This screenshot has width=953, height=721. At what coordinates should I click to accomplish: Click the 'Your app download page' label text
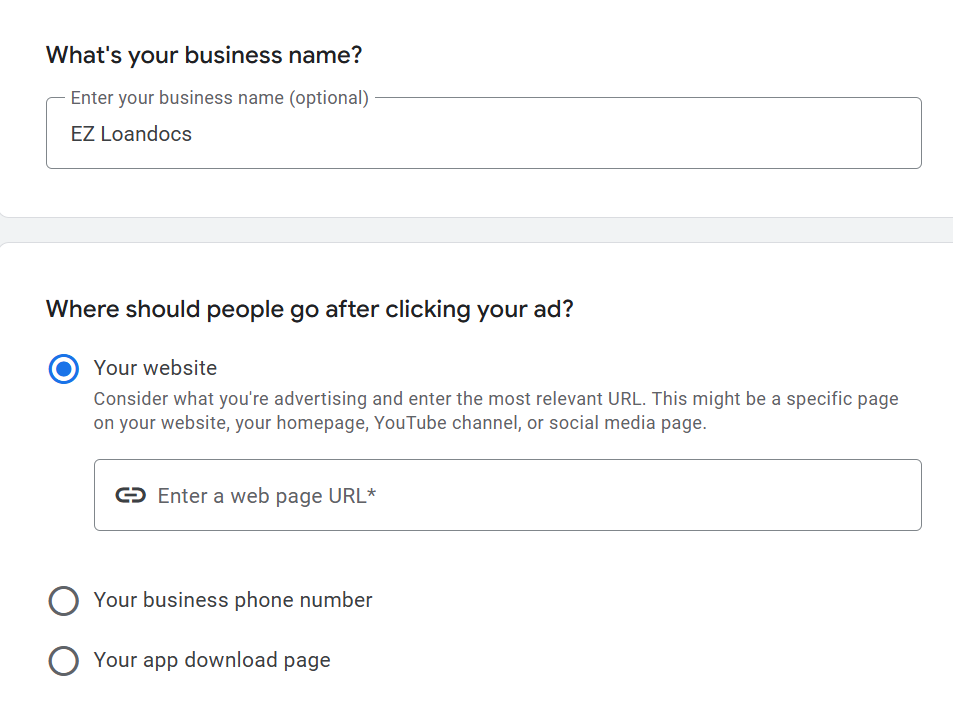pos(212,660)
